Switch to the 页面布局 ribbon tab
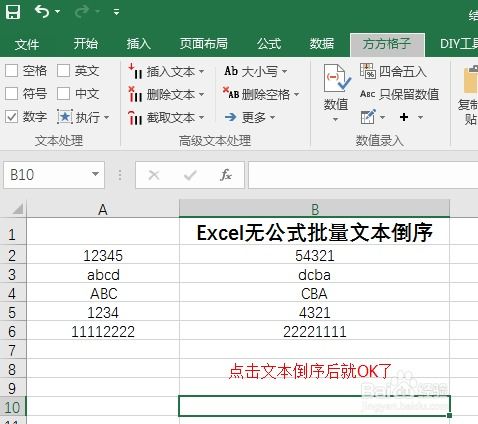 [203, 44]
